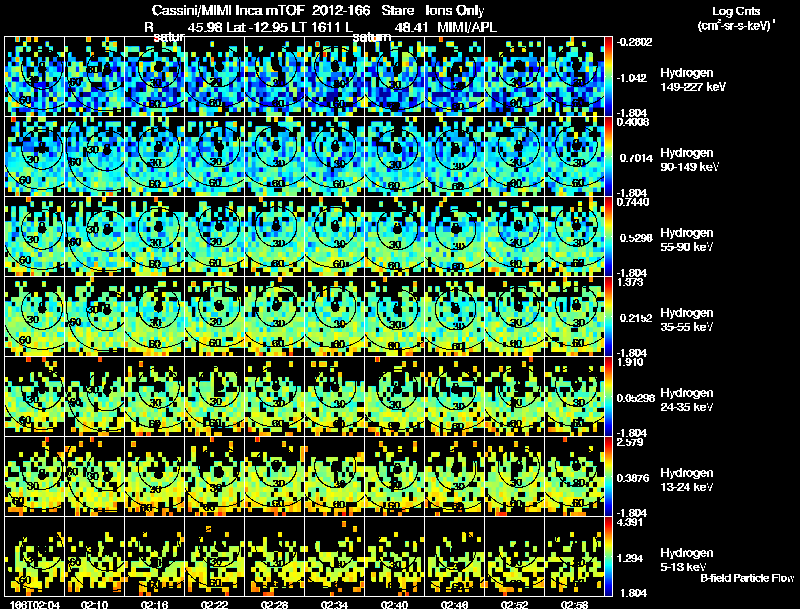The image size is (800, 609).
Task: Open the 35-55 keV panel at 02:22
Action: click(x=214, y=316)
